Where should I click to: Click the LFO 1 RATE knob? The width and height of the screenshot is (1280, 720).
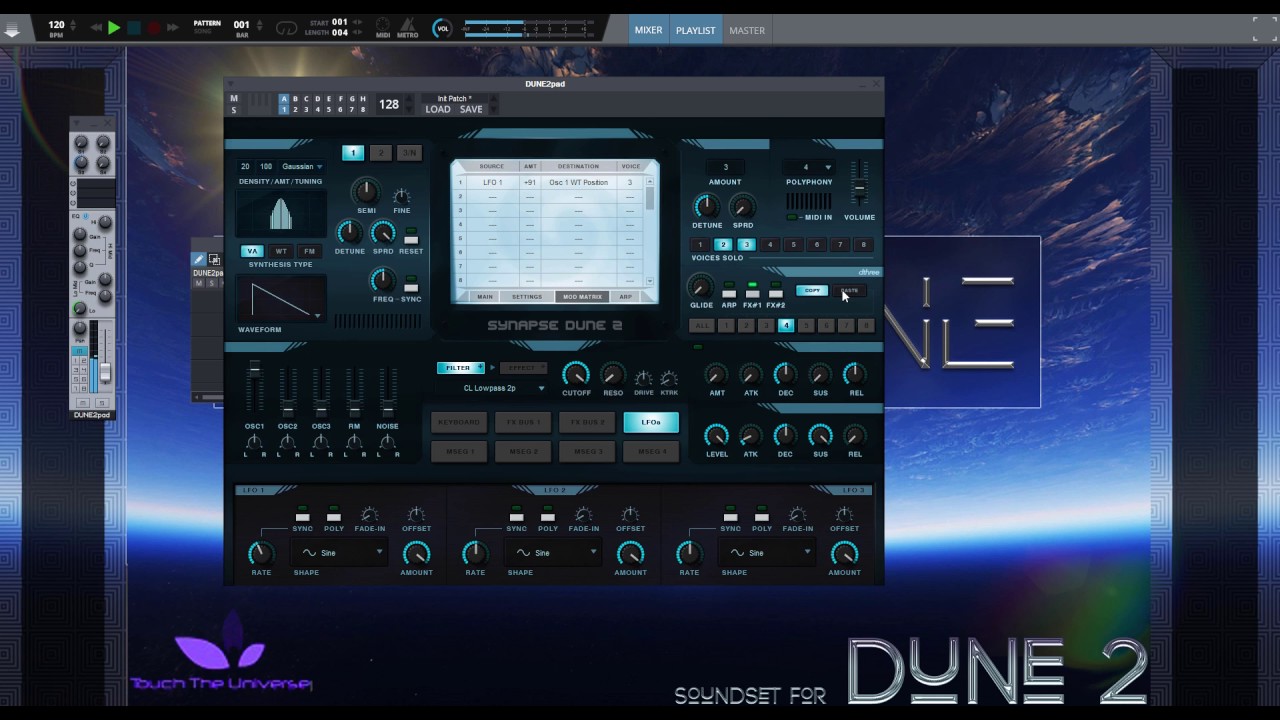261,552
